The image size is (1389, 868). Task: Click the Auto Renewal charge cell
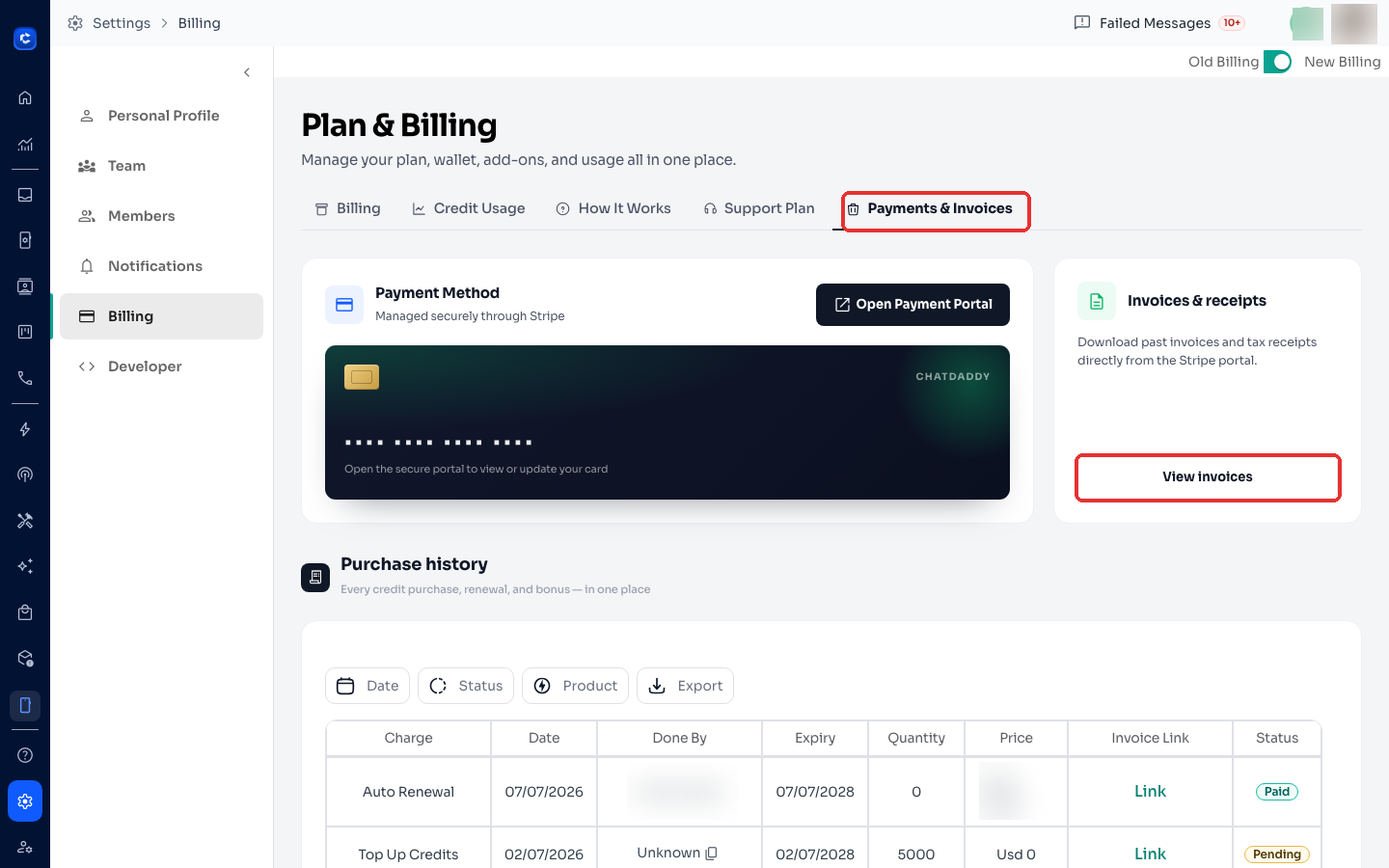point(408,792)
